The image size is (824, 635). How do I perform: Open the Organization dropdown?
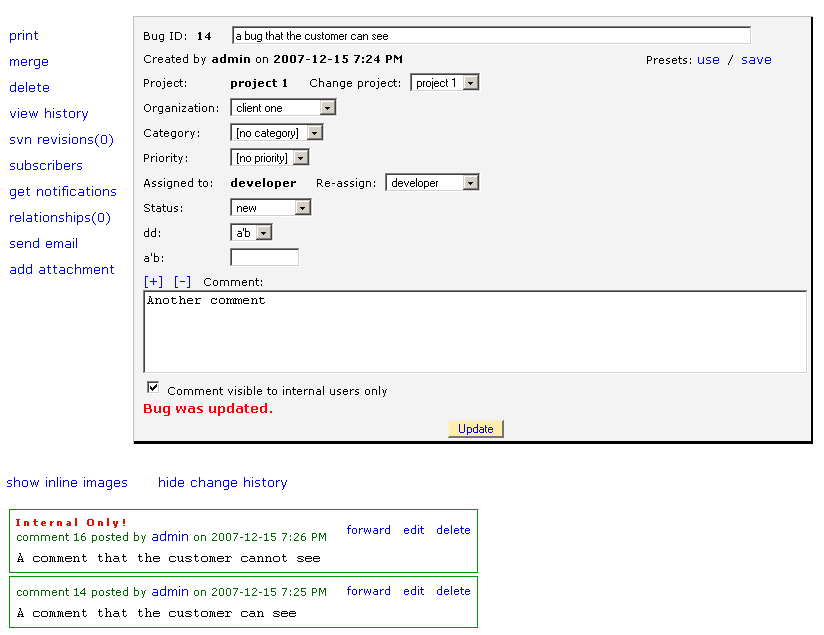[283, 108]
